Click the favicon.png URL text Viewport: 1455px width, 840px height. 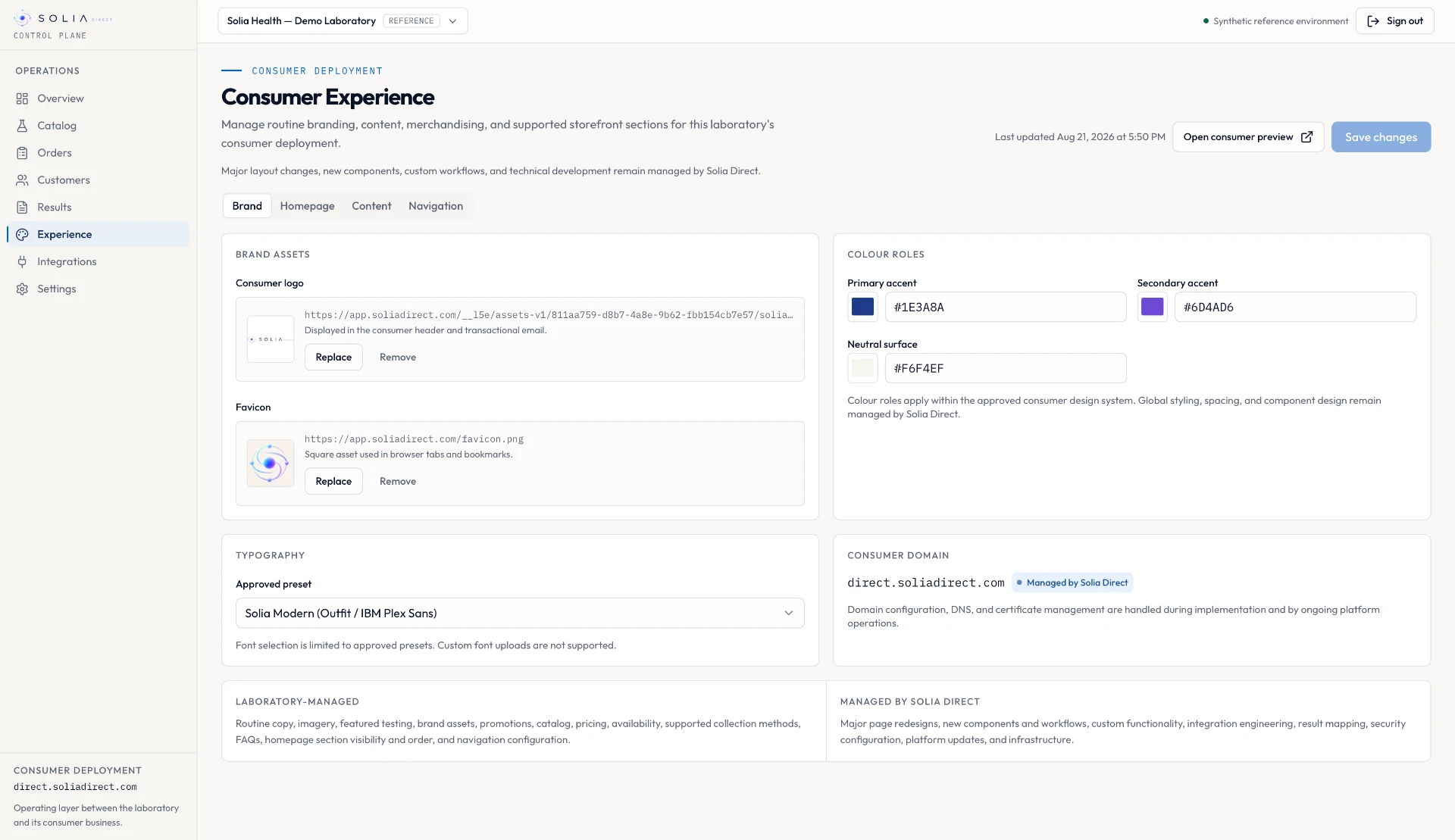pyautogui.click(x=414, y=439)
